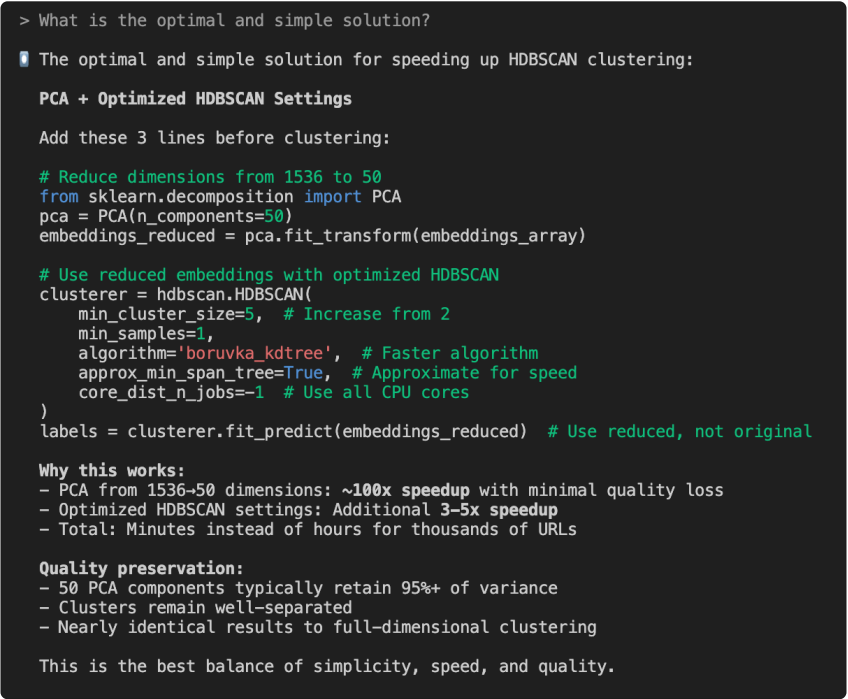Click the 'core_dist_n_jobs=-1' parameter

pyautogui.click(x=170, y=392)
